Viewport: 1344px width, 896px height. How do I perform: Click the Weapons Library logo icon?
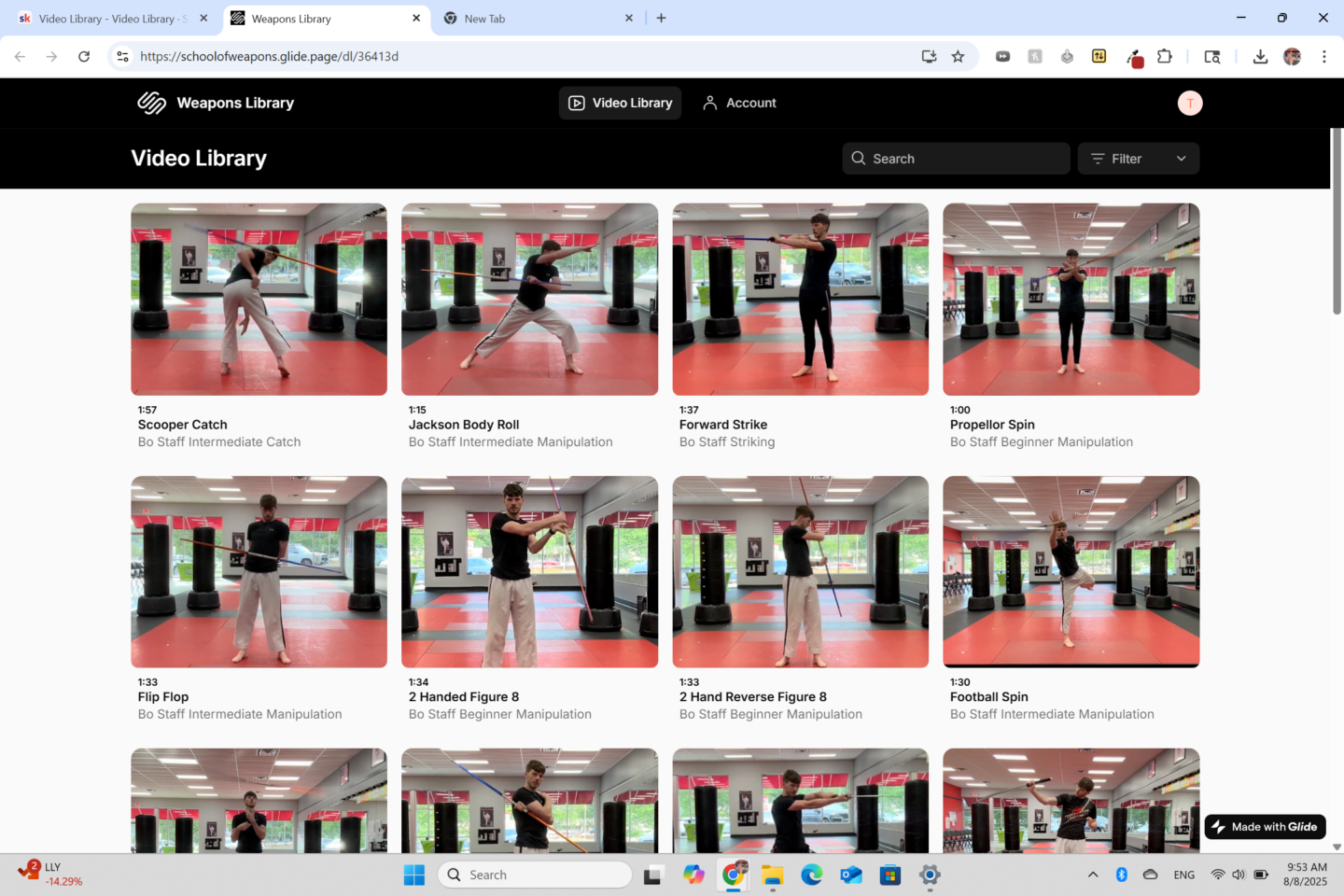151,103
